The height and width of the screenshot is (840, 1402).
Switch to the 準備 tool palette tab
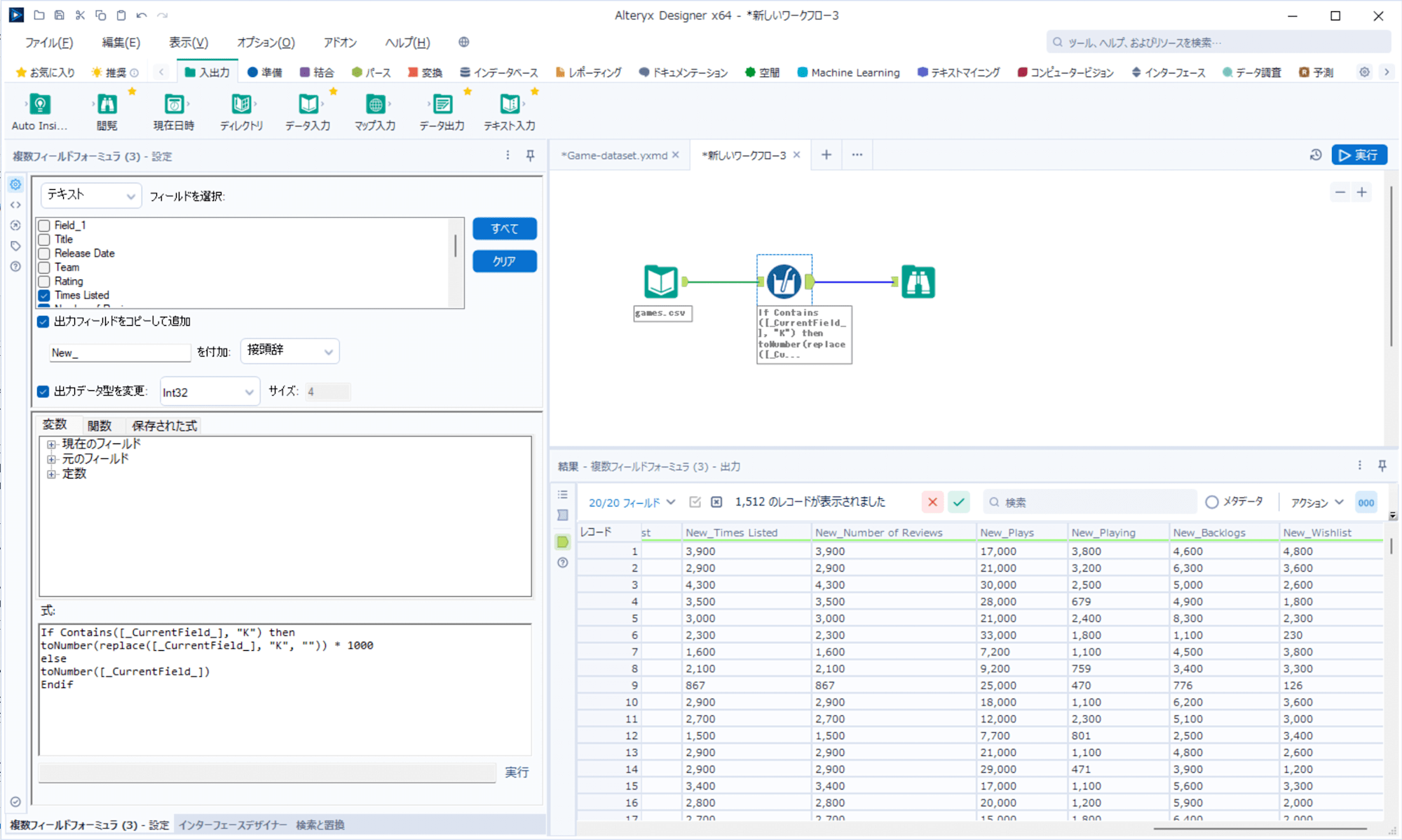tap(264, 72)
